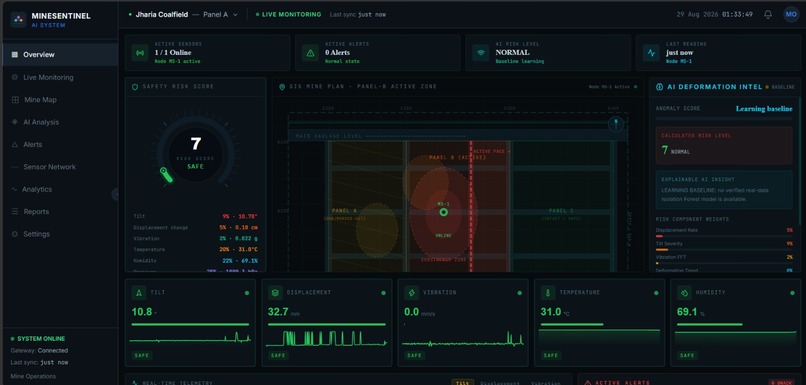
Task: Click the Last Reading pulse icon
Action: pyautogui.click(x=651, y=52)
